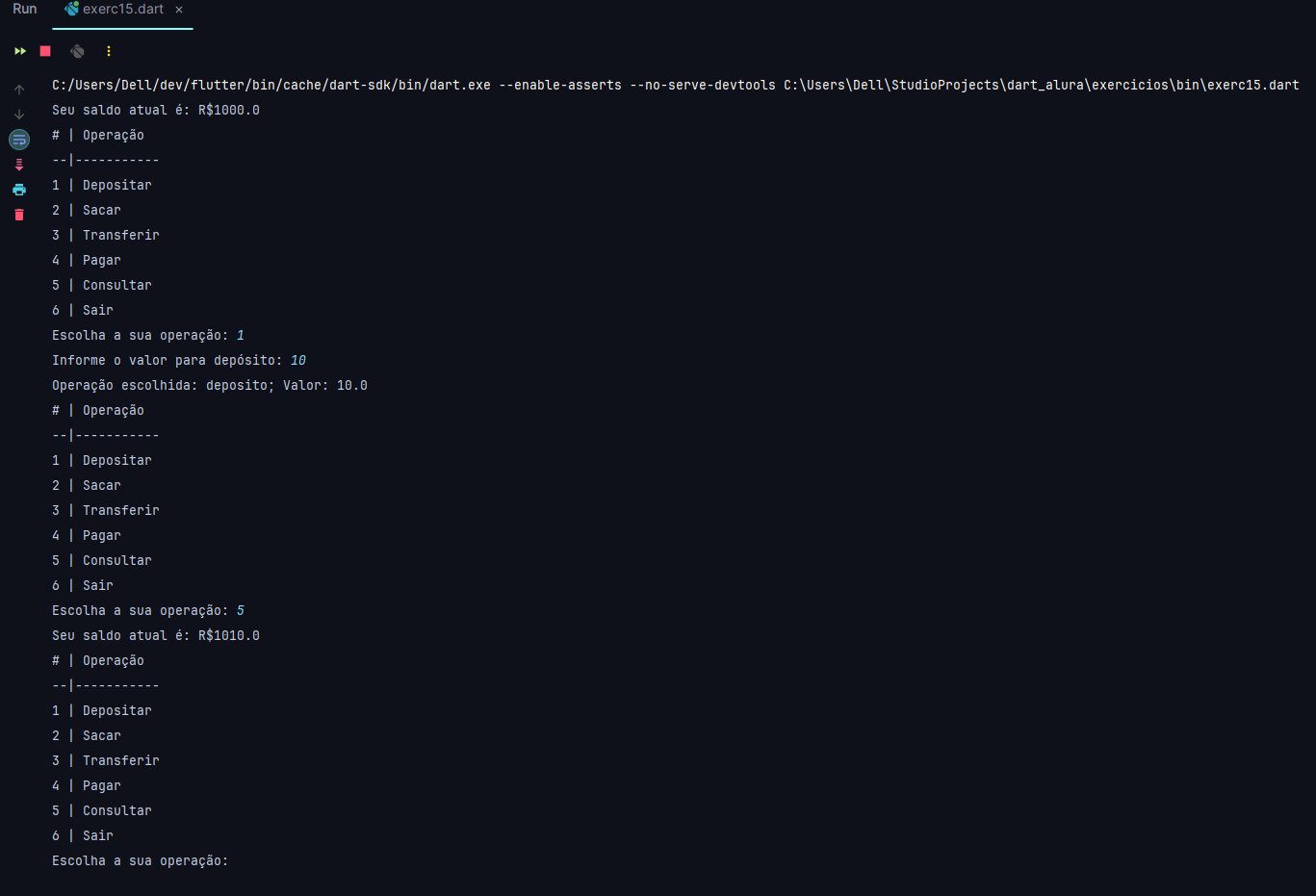
Task: Click '# | Operação' header below the R$1000.0 line
Action: coord(98,135)
